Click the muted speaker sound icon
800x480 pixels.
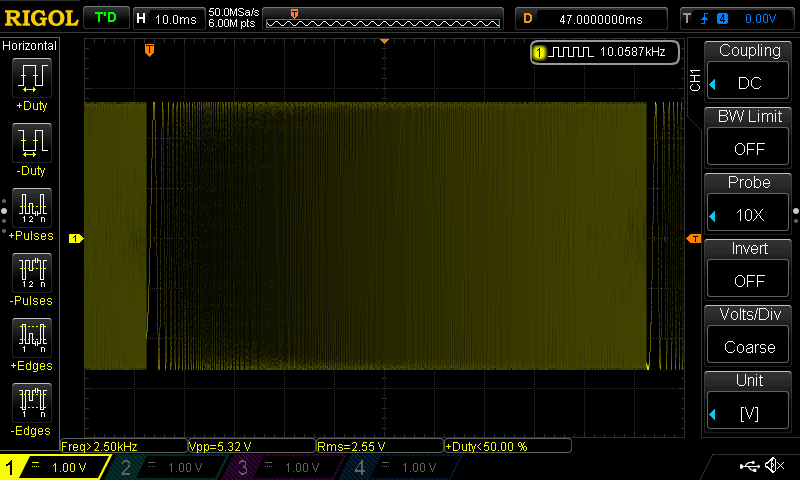point(774,466)
